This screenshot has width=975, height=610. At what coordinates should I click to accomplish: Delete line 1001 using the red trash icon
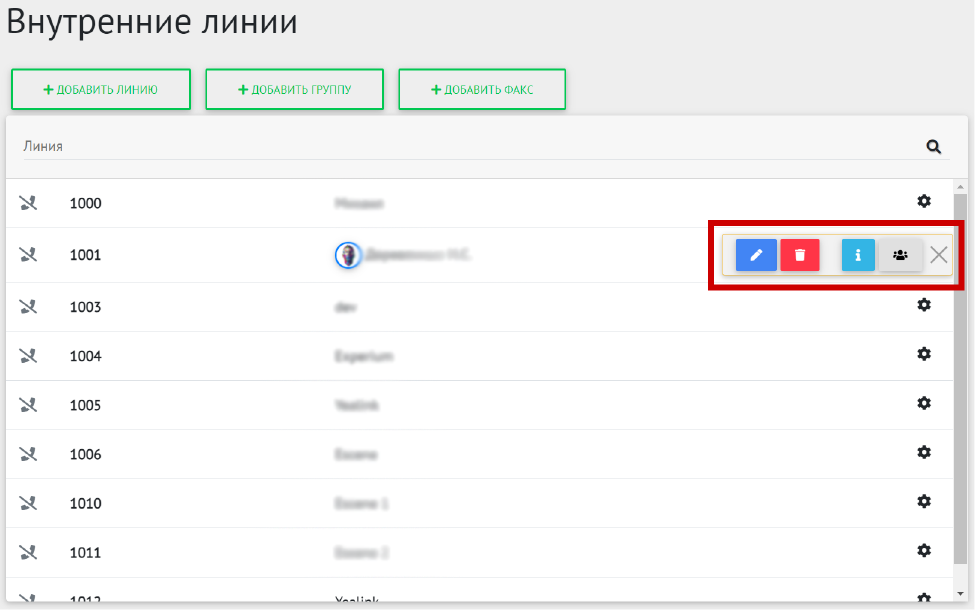pyautogui.click(x=799, y=255)
